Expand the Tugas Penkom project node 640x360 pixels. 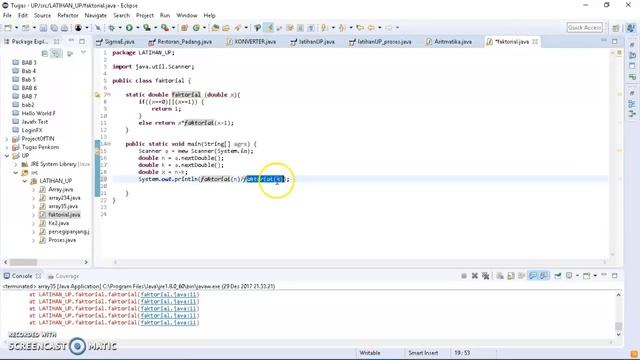tap(7, 147)
